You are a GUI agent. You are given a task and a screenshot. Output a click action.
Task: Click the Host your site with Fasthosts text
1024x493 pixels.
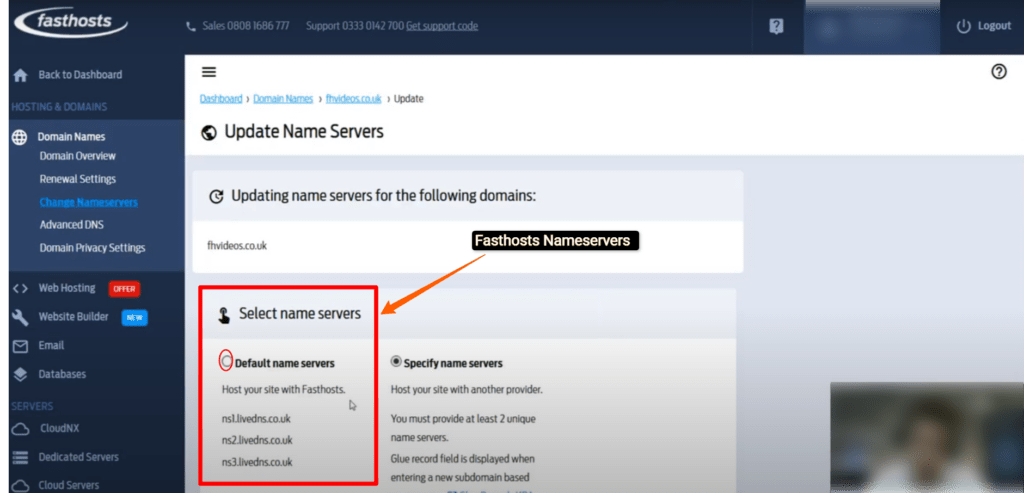point(283,390)
